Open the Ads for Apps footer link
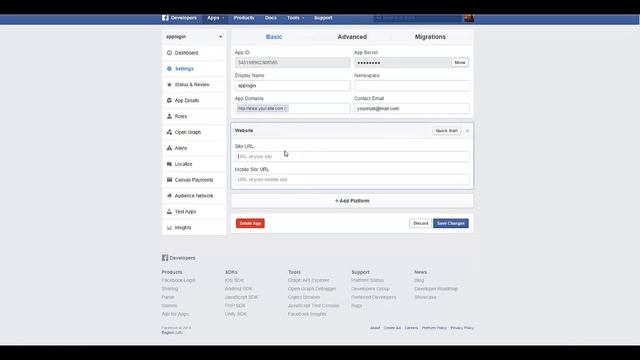Image resolution: width=640 pixels, height=360 pixels. click(175, 314)
